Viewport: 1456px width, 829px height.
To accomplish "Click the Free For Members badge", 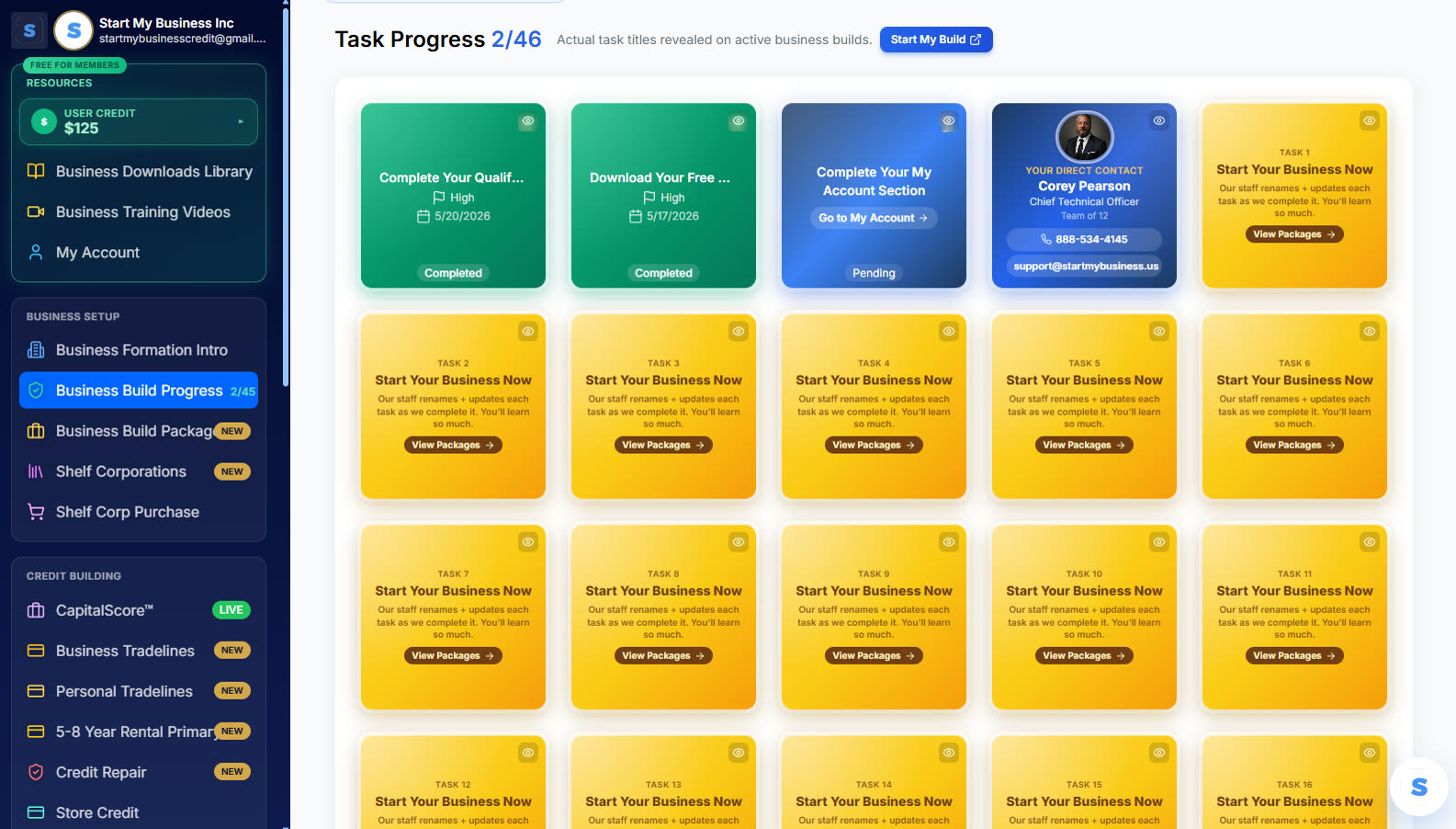I will [x=74, y=65].
